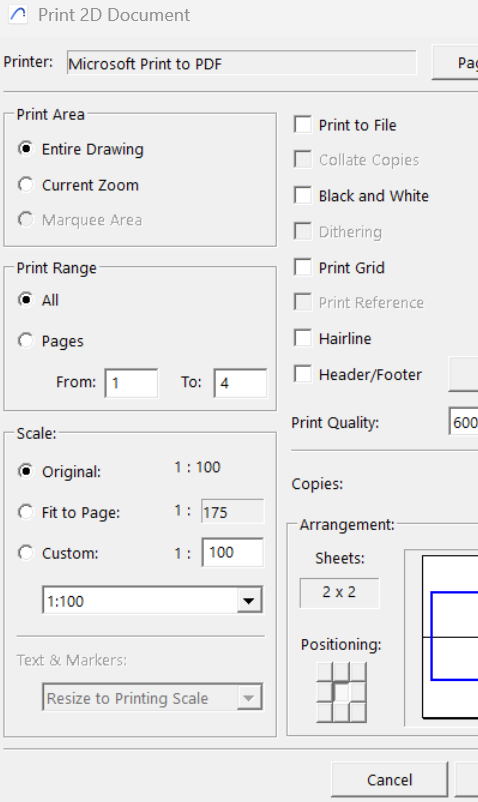Choose Pages print range option

pos(26,340)
